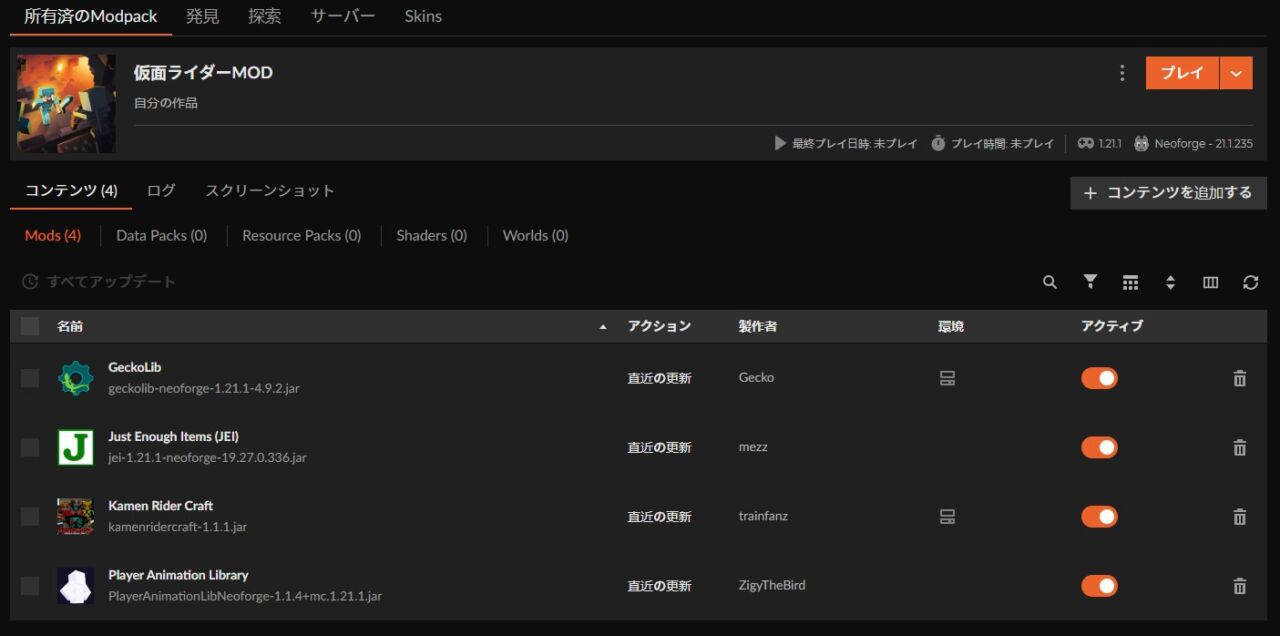Open the search icon in content toolbar
This screenshot has height=636, width=1280.
(1049, 282)
